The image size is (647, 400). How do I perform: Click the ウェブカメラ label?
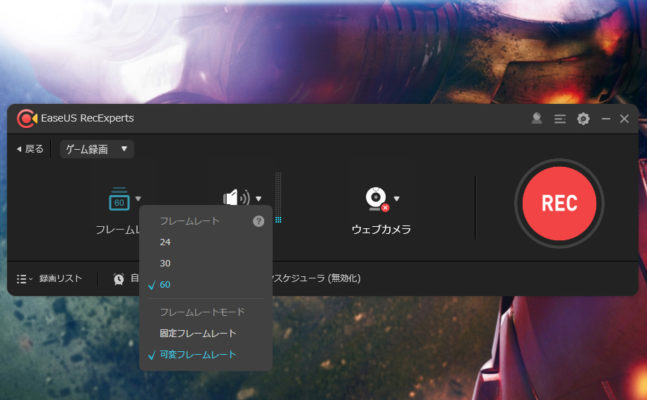[x=381, y=230]
